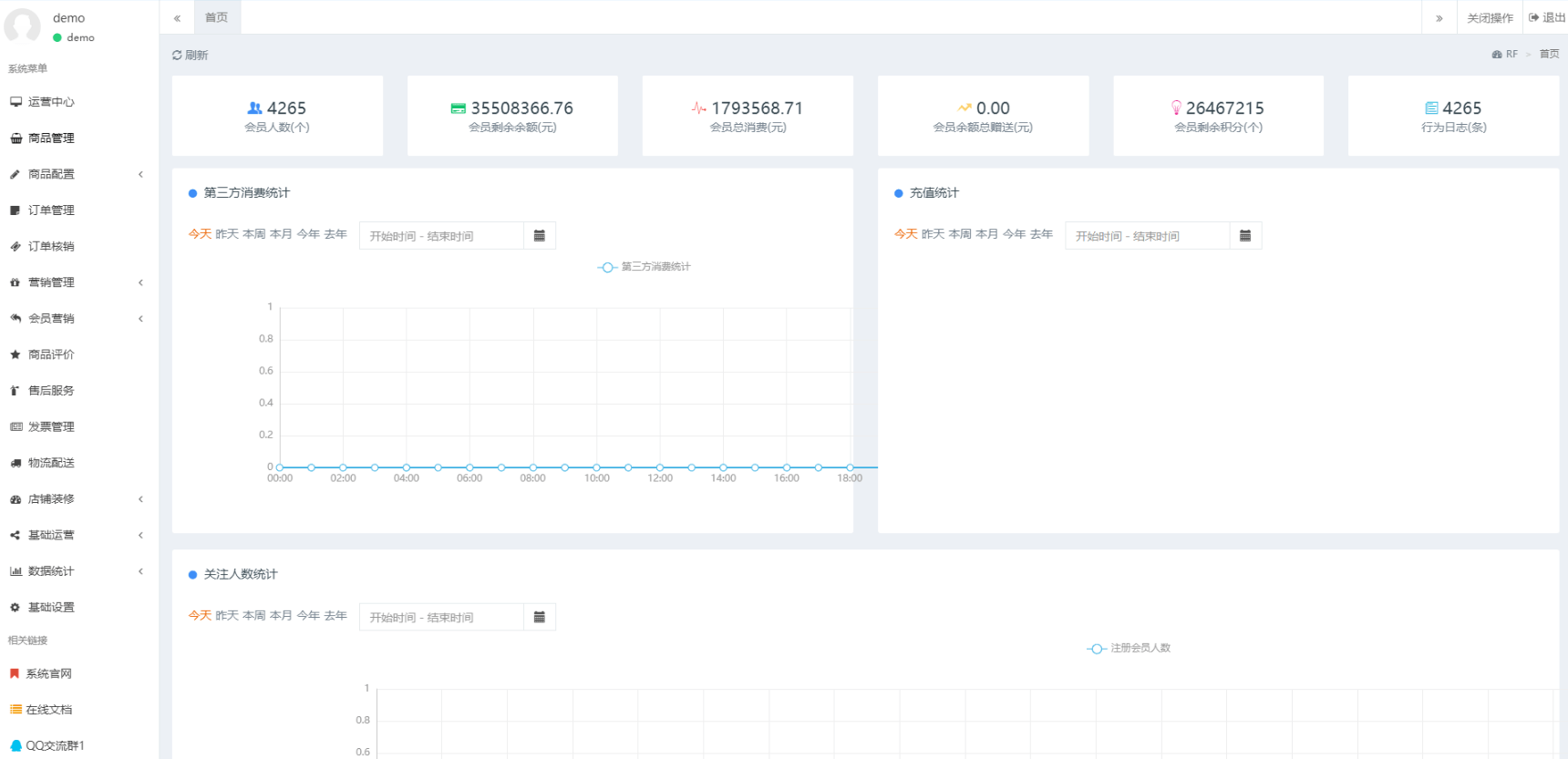This screenshot has width=1568, height=759.
Task: Click the 第三方消费统计 date range field
Action: click(x=441, y=236)
